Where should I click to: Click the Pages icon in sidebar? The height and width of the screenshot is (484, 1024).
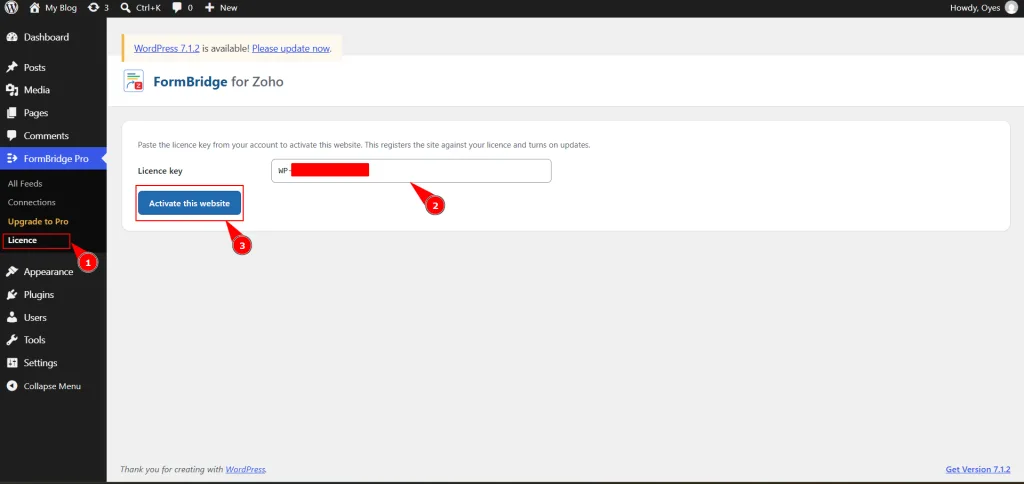point(12,113)
